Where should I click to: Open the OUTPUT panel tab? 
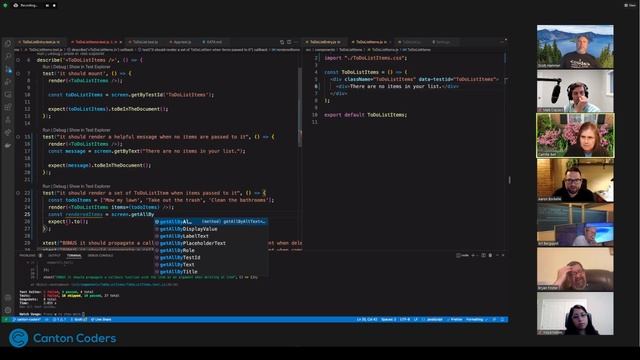click(x=54, y=256)
